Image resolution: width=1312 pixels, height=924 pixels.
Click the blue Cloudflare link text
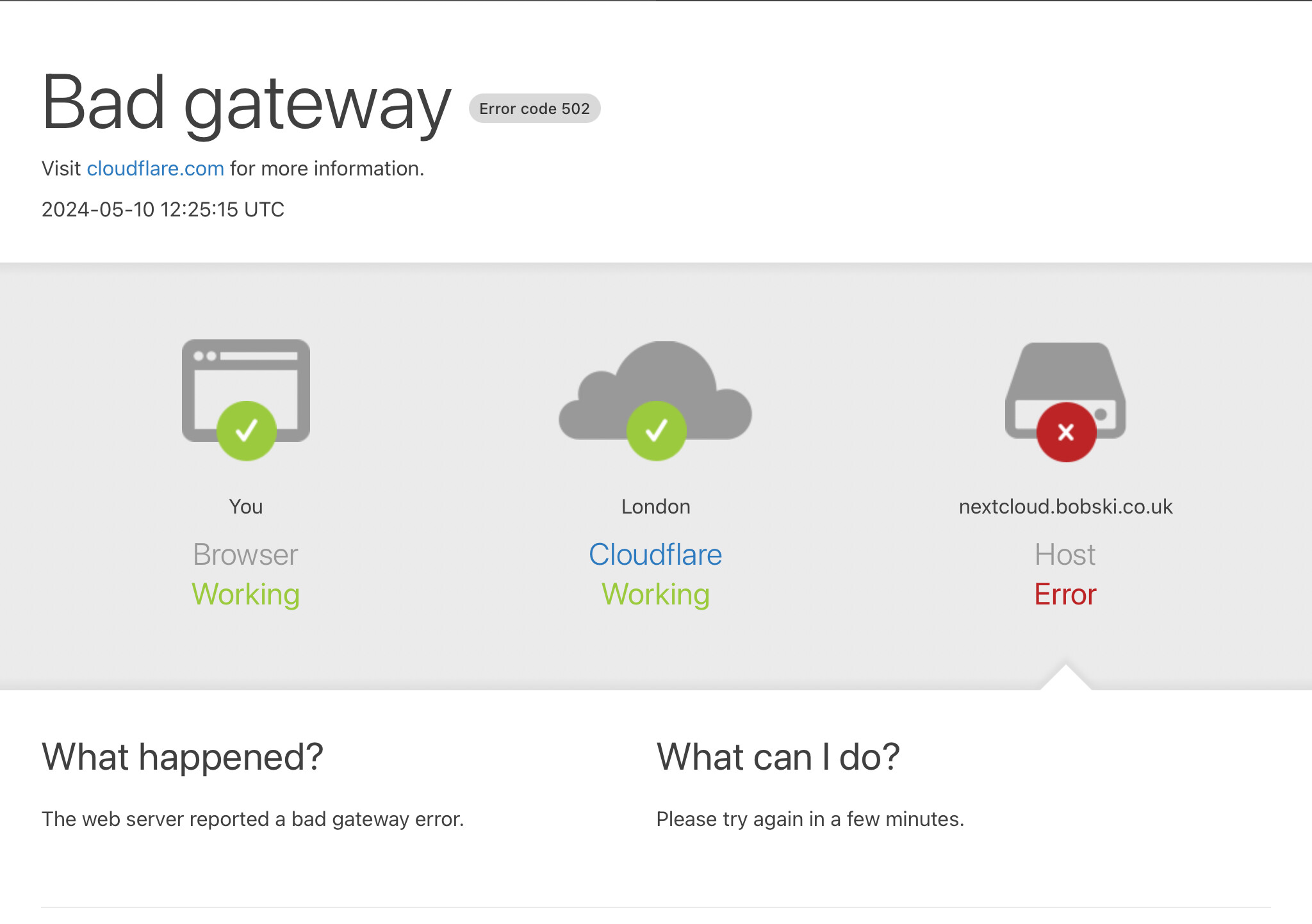655,555
